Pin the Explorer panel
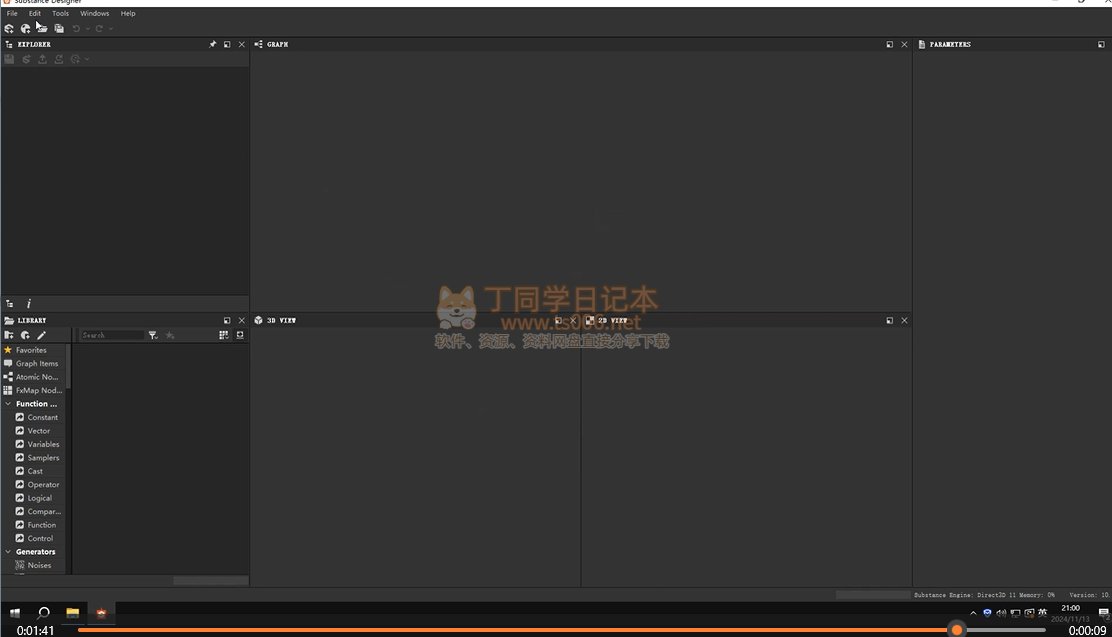 (213, 44)
